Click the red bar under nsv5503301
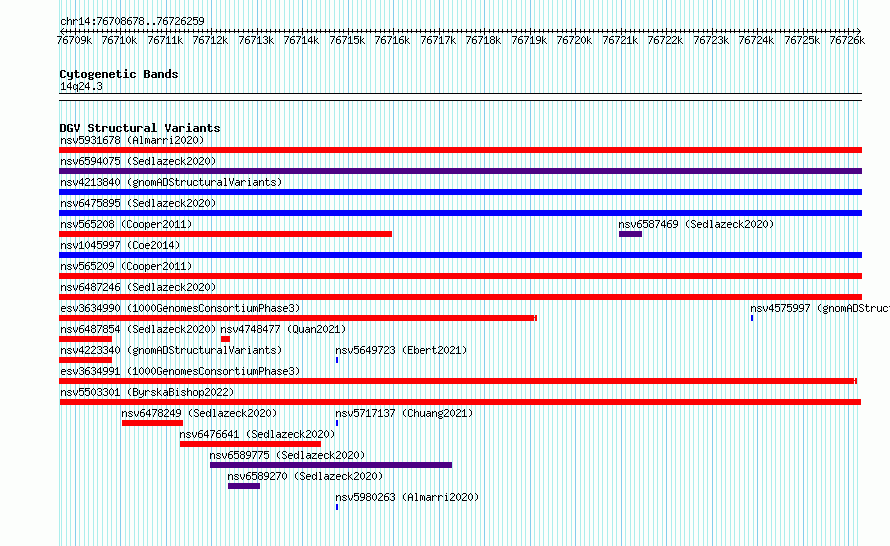The height and width of the screenshot is (546, 890). click(x=460, y=402)
